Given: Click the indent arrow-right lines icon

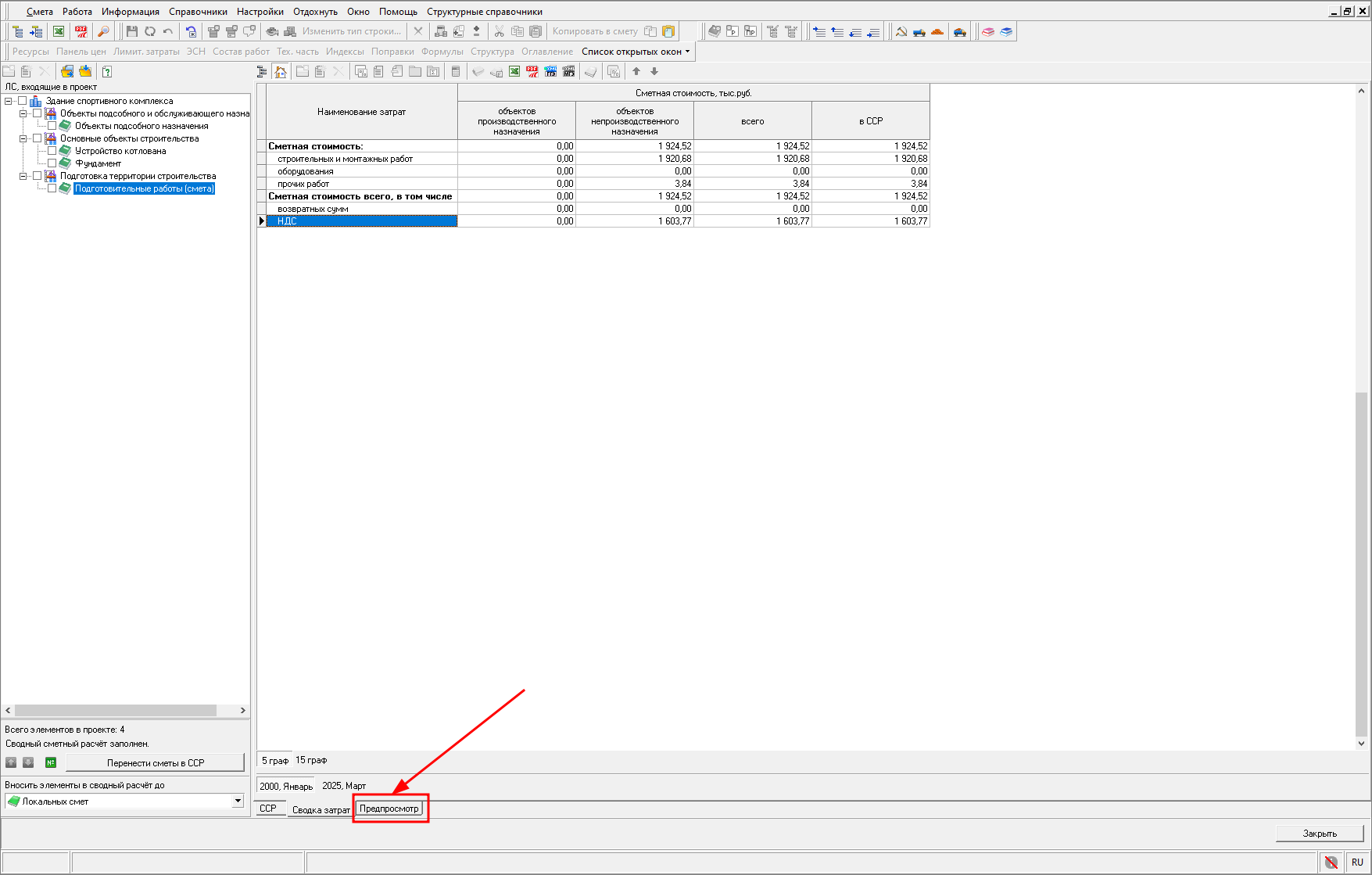Looking at the screenshot, I should click(x=819, y=31).
